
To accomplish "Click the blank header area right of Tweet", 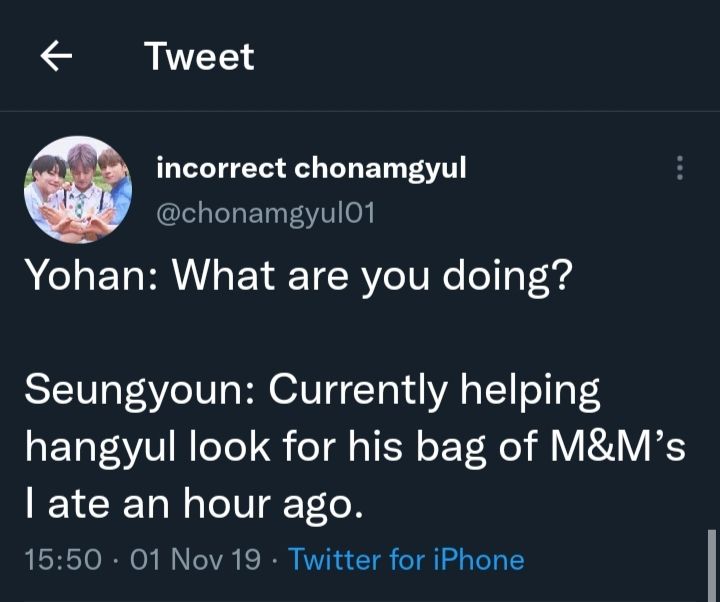I will point(480,57).
